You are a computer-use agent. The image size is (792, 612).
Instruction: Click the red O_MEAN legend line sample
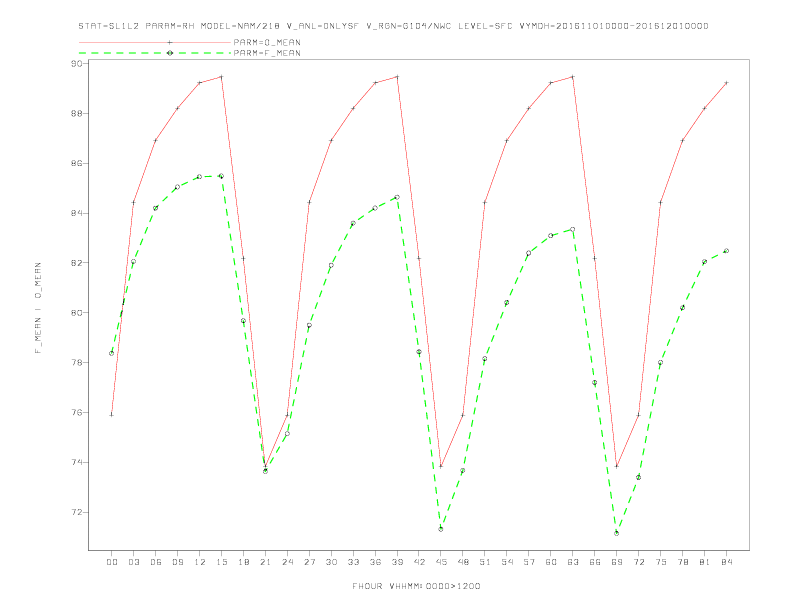(x=155, y=42)
